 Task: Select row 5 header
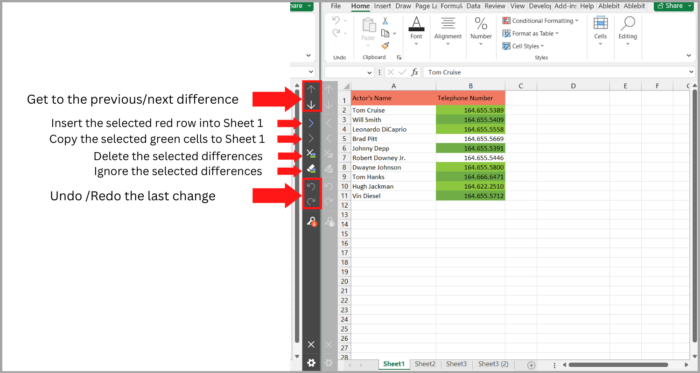point(344,139)
